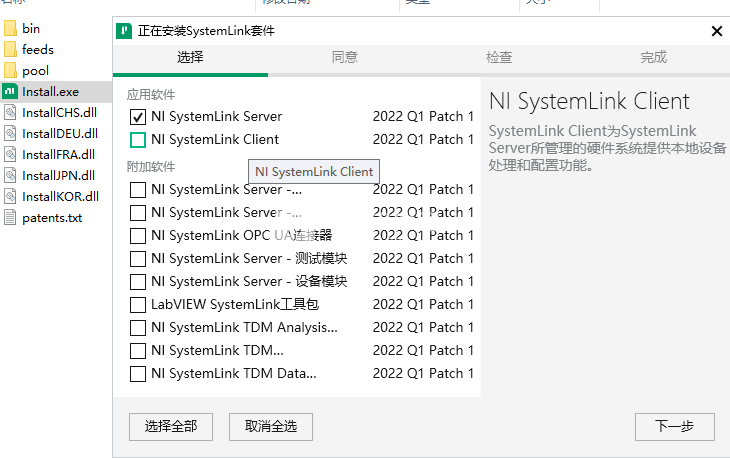Viewport: 730px width, 458px height.
Task: Click the 应用软件 section heading
Action: click(x=151, y=95)
